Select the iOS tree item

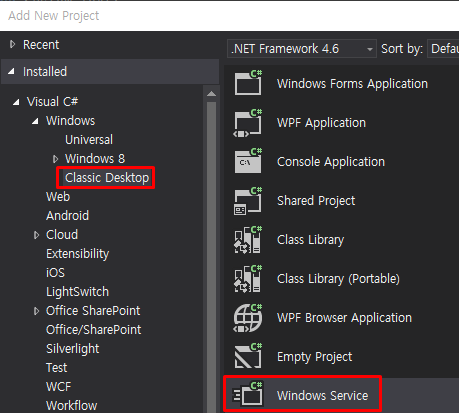55,272
